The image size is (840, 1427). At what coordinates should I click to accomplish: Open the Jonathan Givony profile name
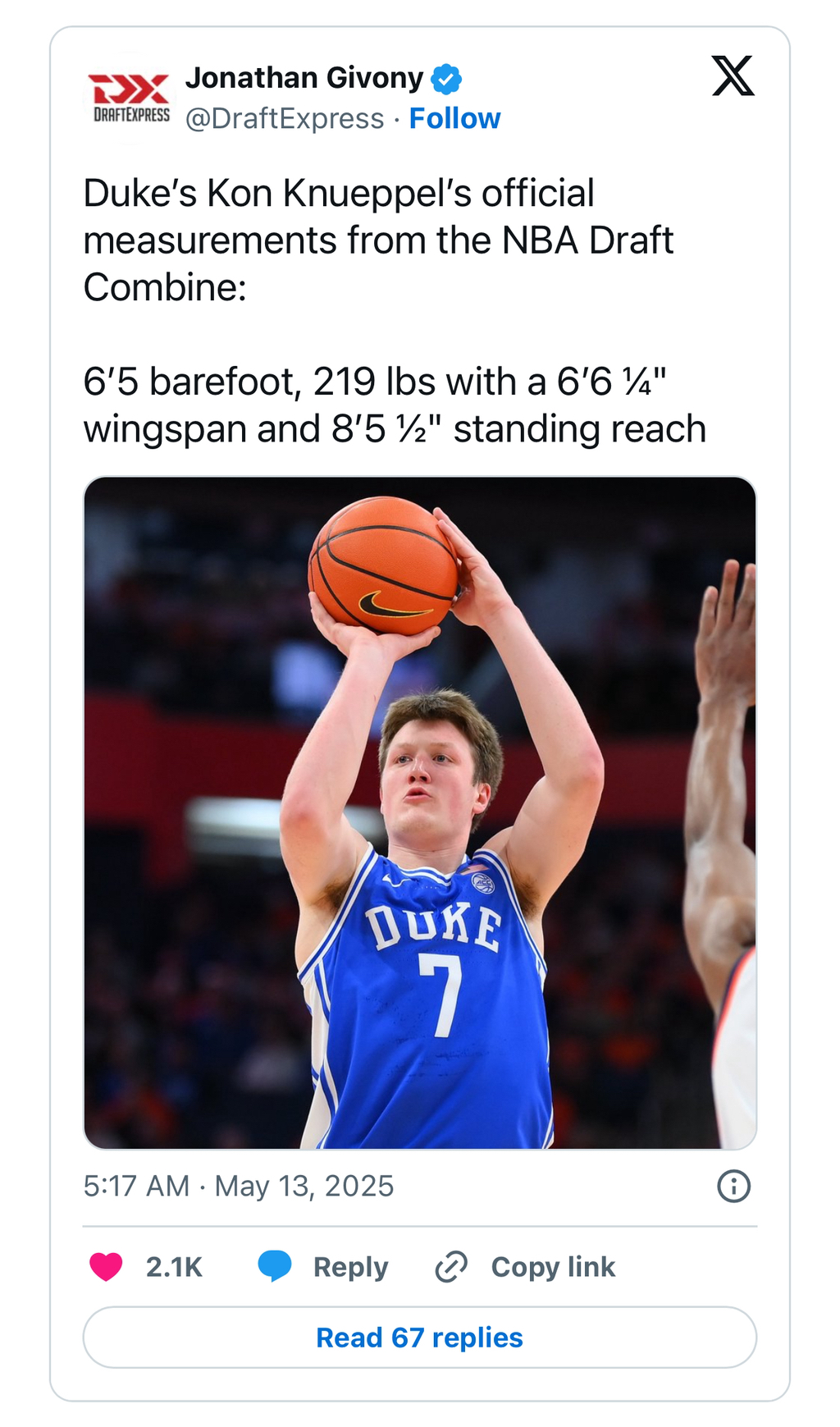304,78
